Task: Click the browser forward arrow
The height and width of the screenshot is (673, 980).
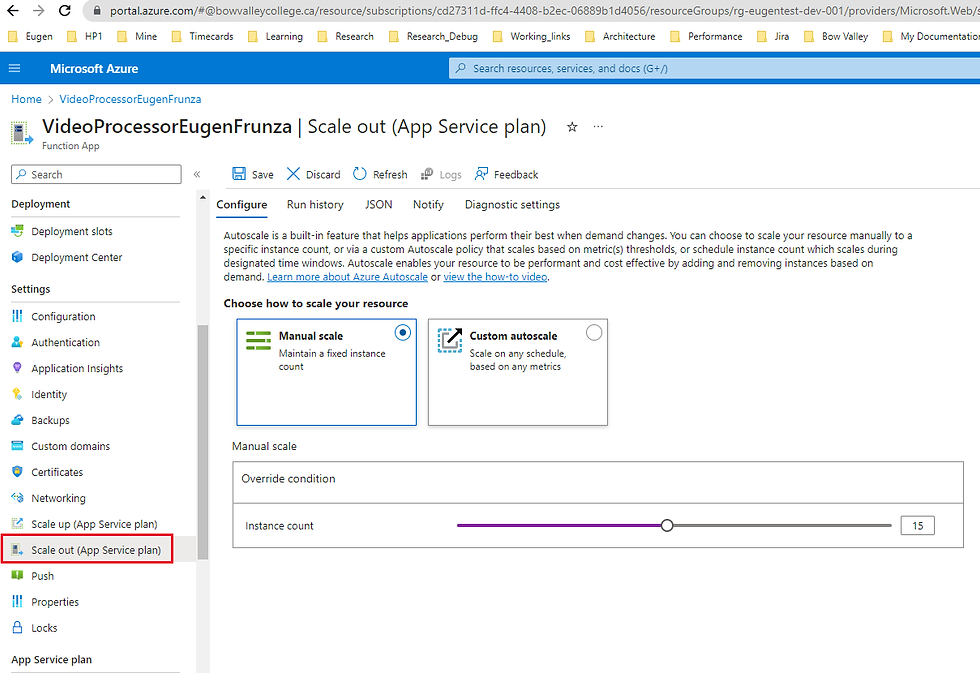Action: click(38, 11)
